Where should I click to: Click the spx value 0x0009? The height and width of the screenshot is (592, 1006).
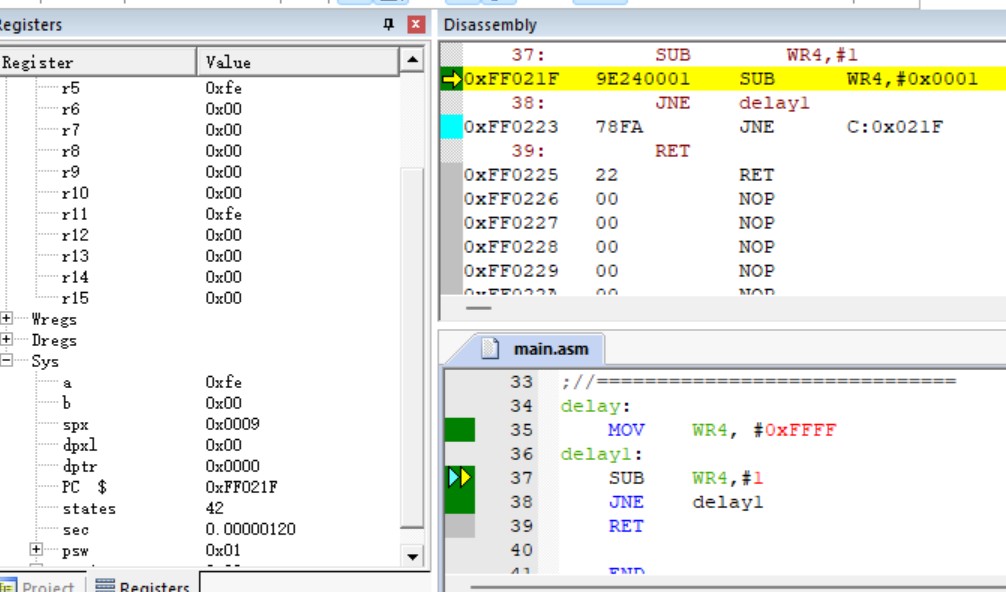[232, 424]
